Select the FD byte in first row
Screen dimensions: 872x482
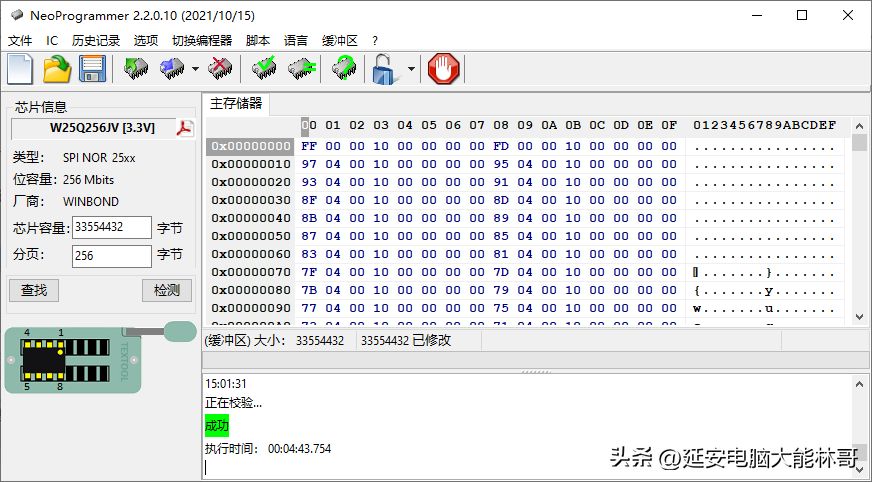point(501,146)
